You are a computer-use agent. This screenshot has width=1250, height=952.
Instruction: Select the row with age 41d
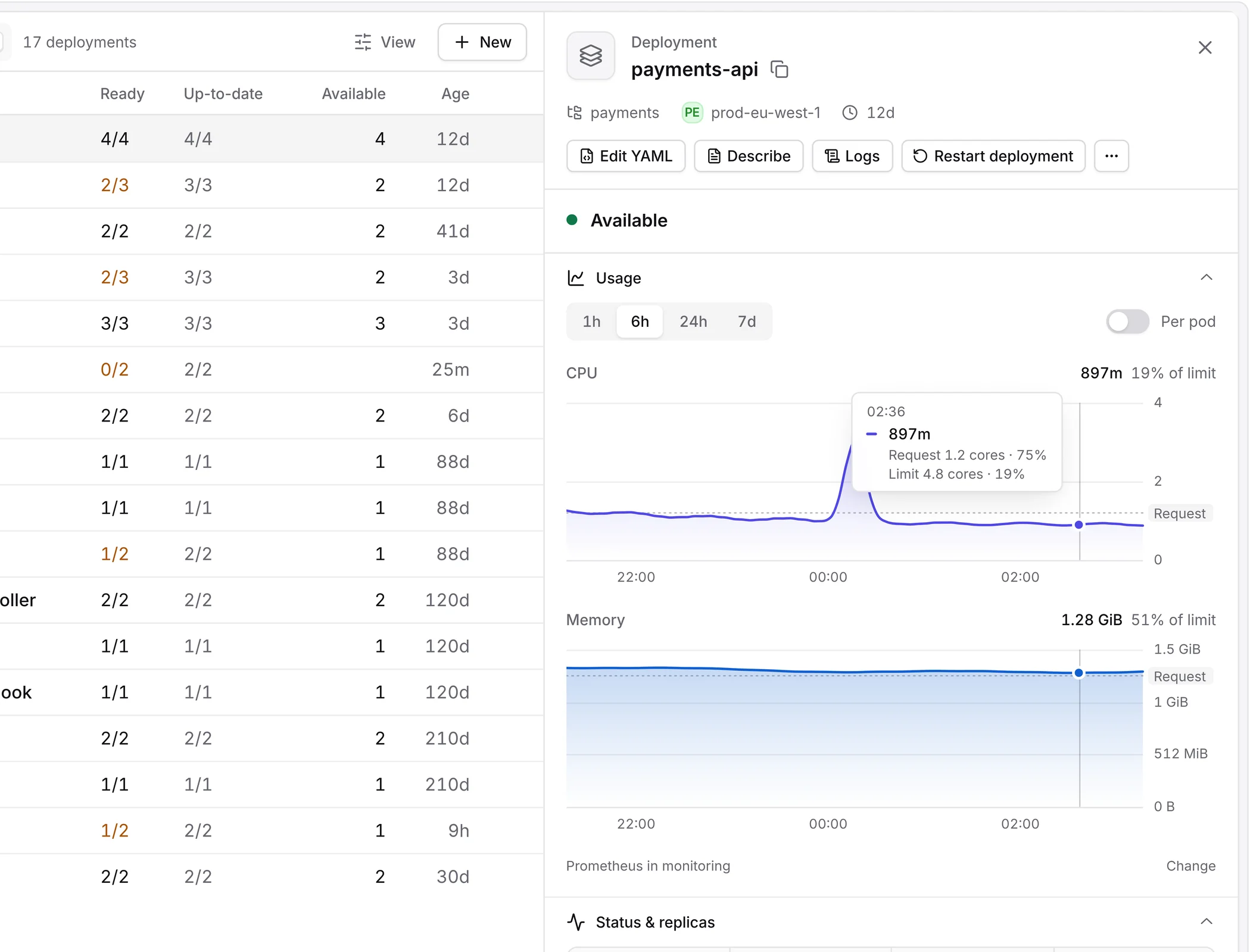(x=272, y=231)
